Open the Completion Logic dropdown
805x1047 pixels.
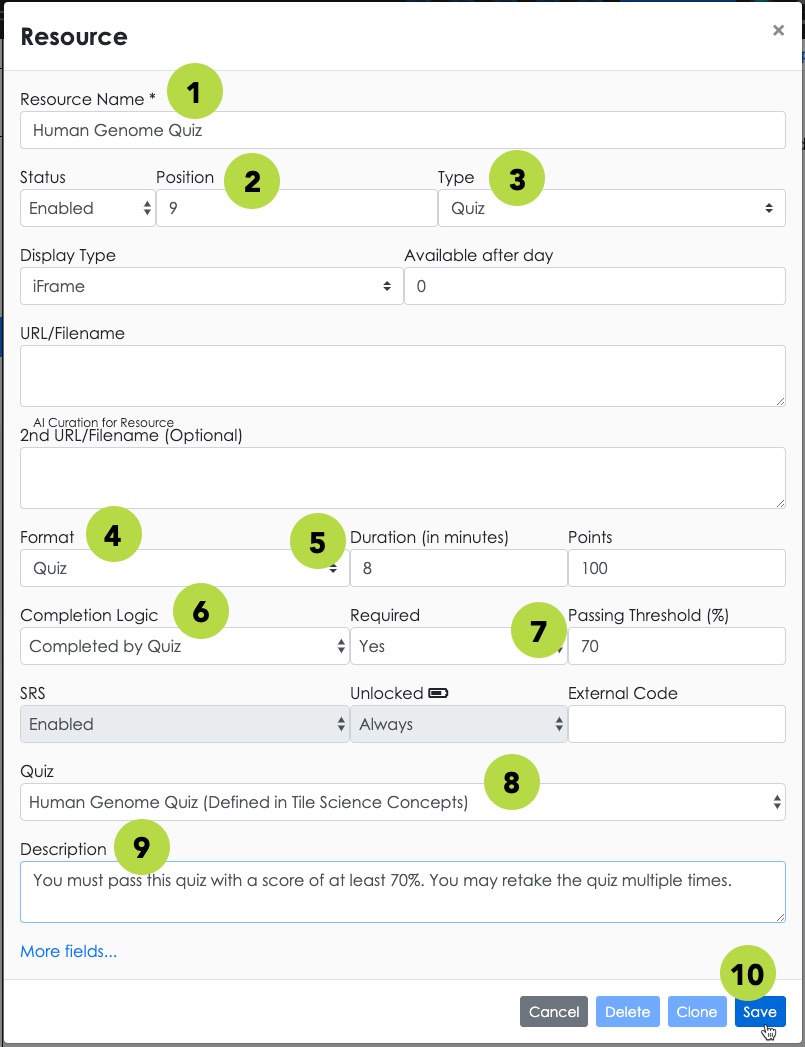coord(184,646)
